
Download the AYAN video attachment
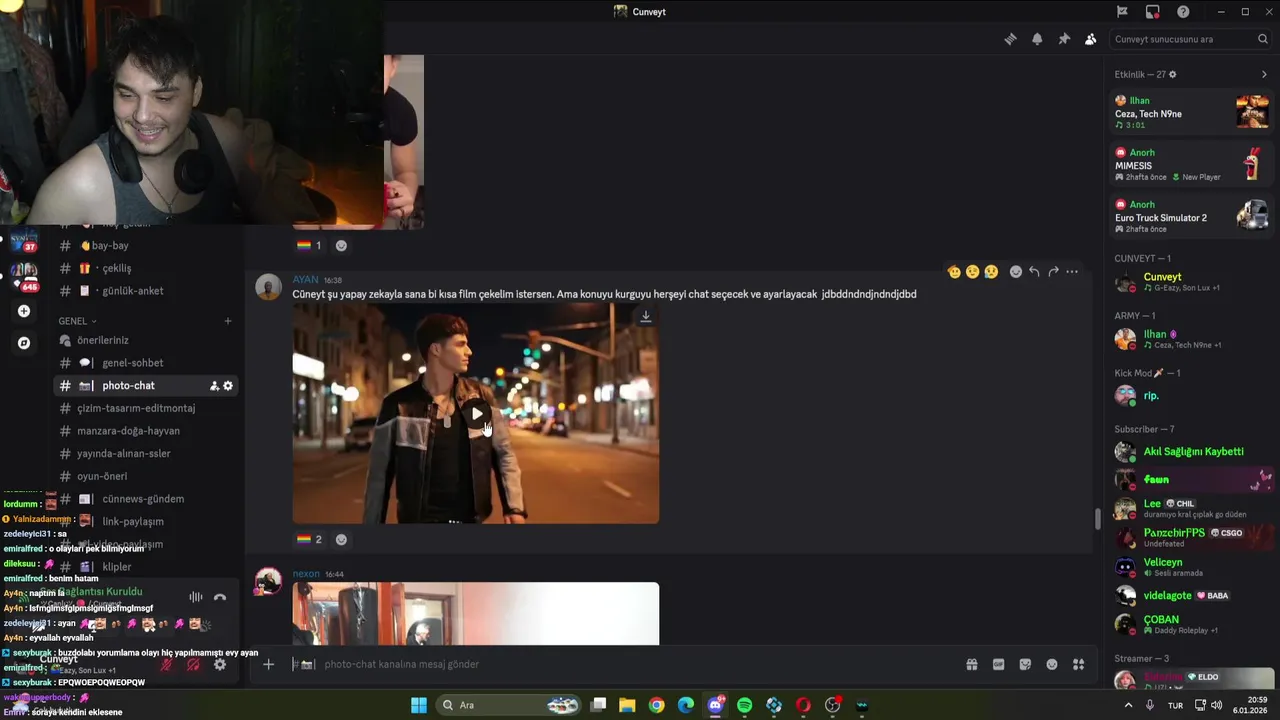coord(645,317)
